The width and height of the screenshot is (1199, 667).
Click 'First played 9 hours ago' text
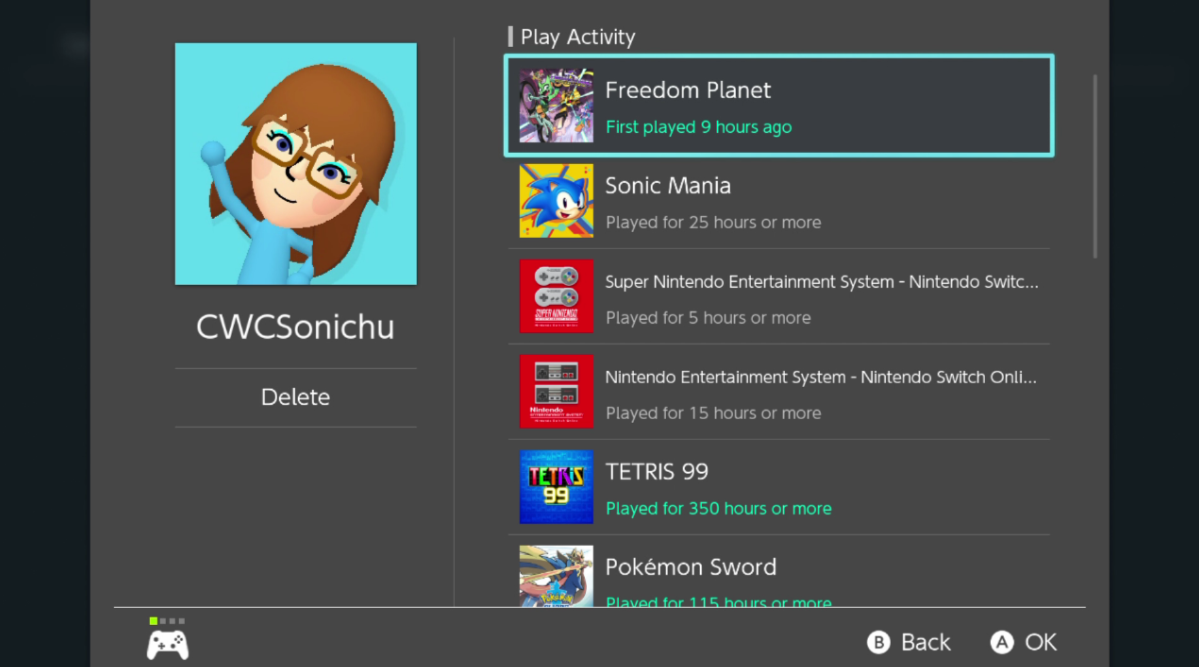tap(699, 127)
